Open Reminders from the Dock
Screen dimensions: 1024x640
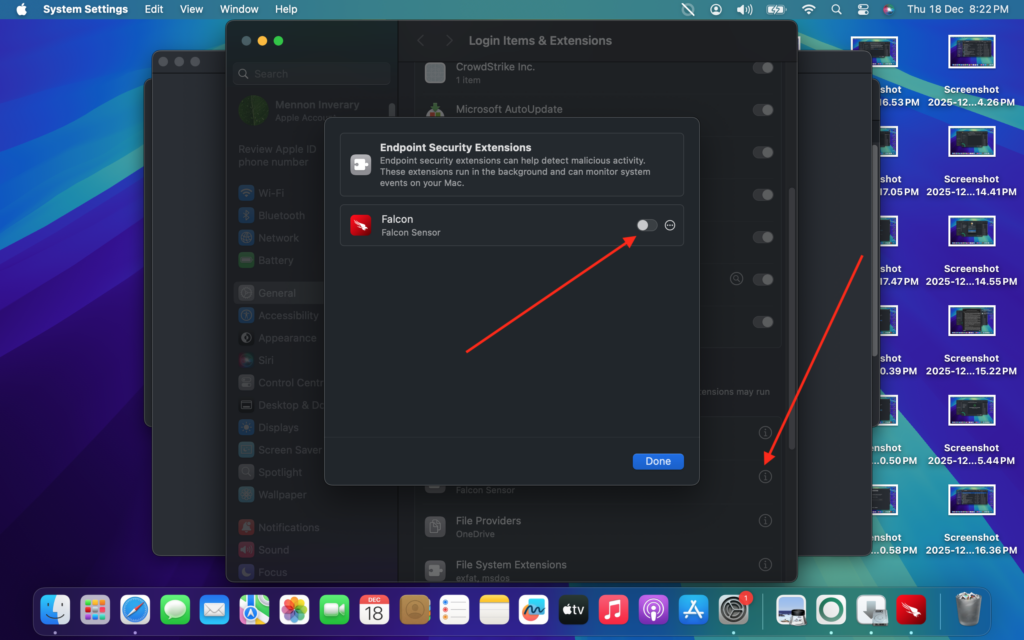tap(454, 610)
